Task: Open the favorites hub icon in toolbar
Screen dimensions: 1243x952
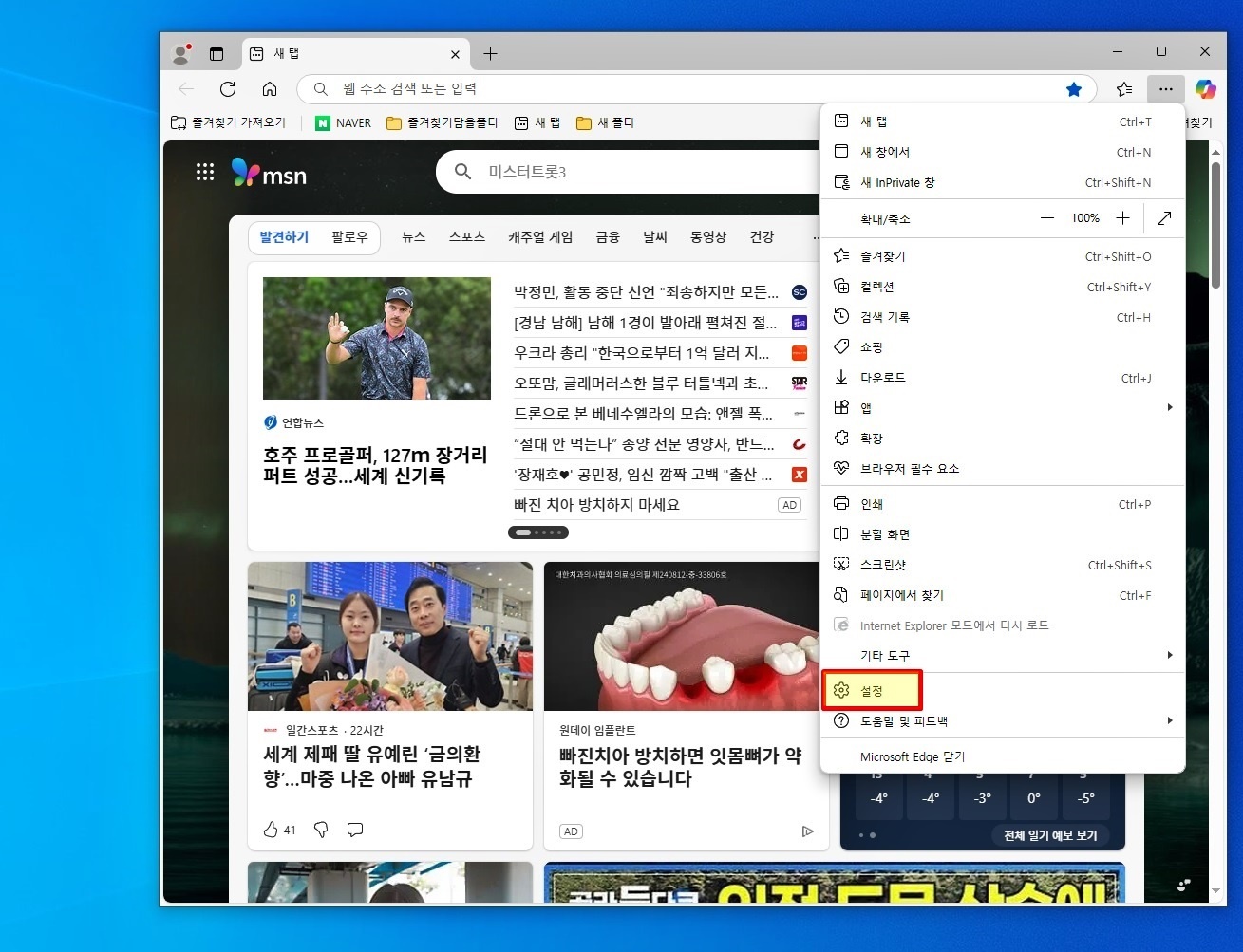Action: (1124, 89)
